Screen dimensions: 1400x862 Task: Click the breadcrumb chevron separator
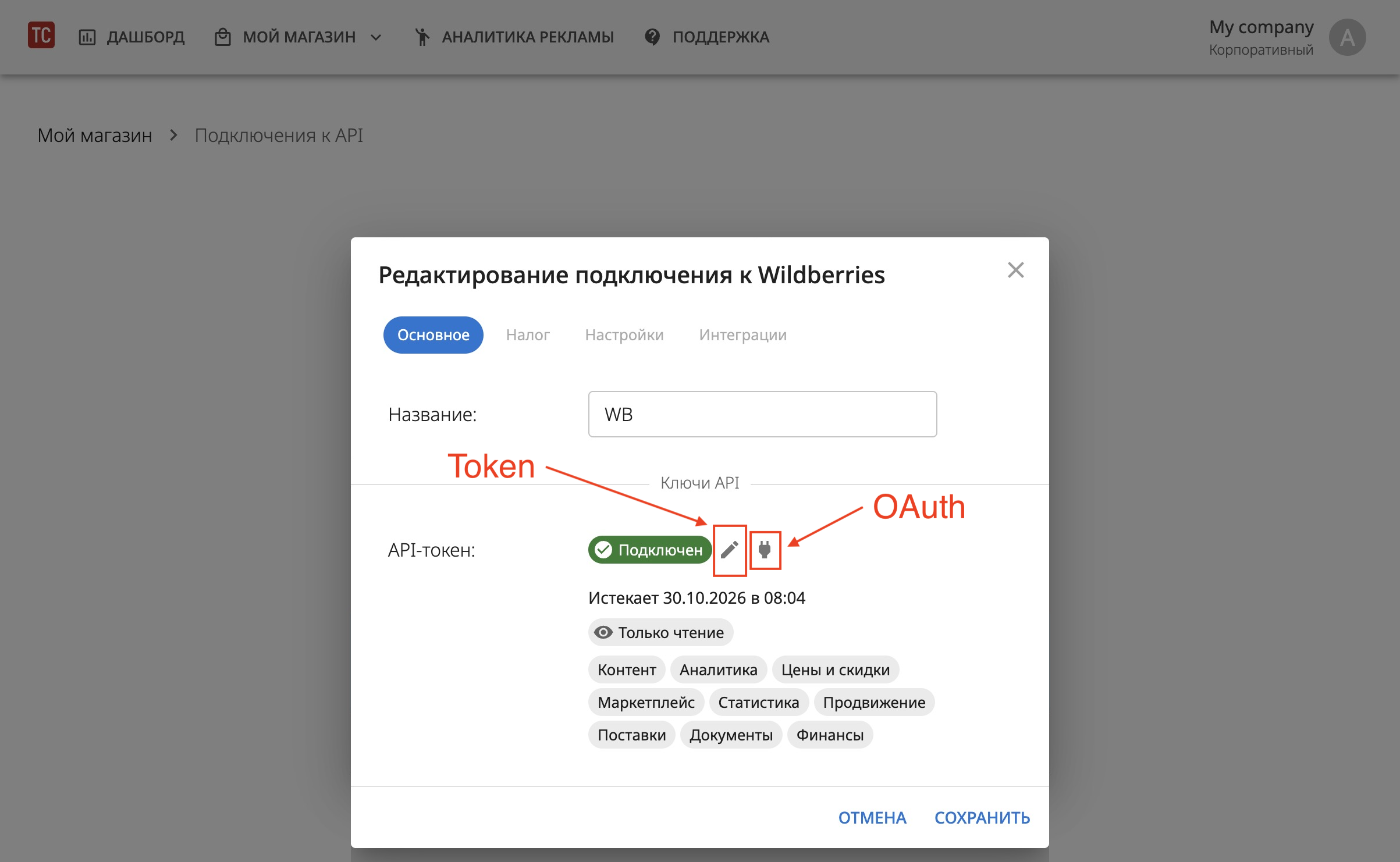tap(173, 135)
